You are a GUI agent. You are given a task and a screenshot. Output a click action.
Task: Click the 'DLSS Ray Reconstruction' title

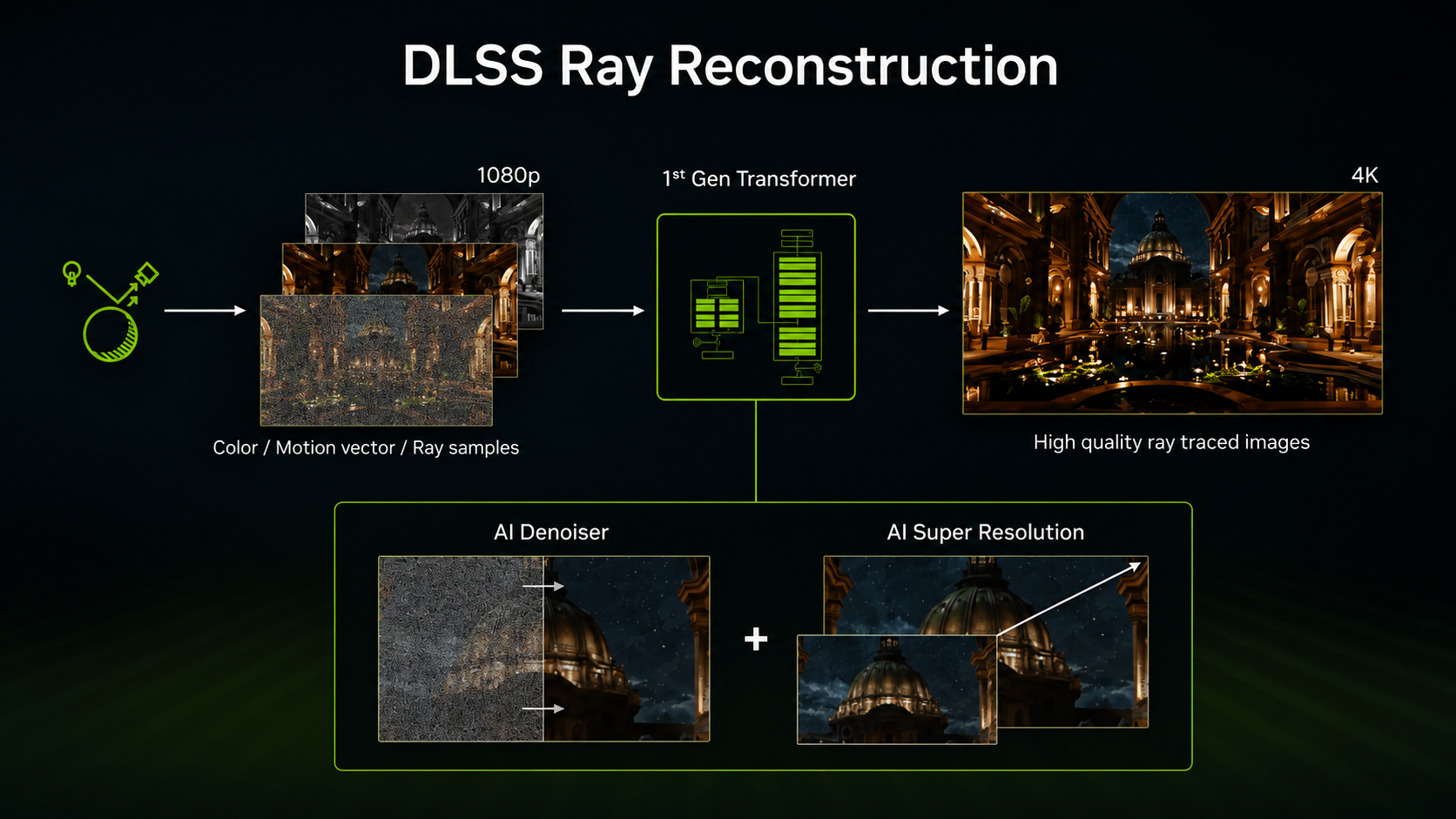click(730, 66)
